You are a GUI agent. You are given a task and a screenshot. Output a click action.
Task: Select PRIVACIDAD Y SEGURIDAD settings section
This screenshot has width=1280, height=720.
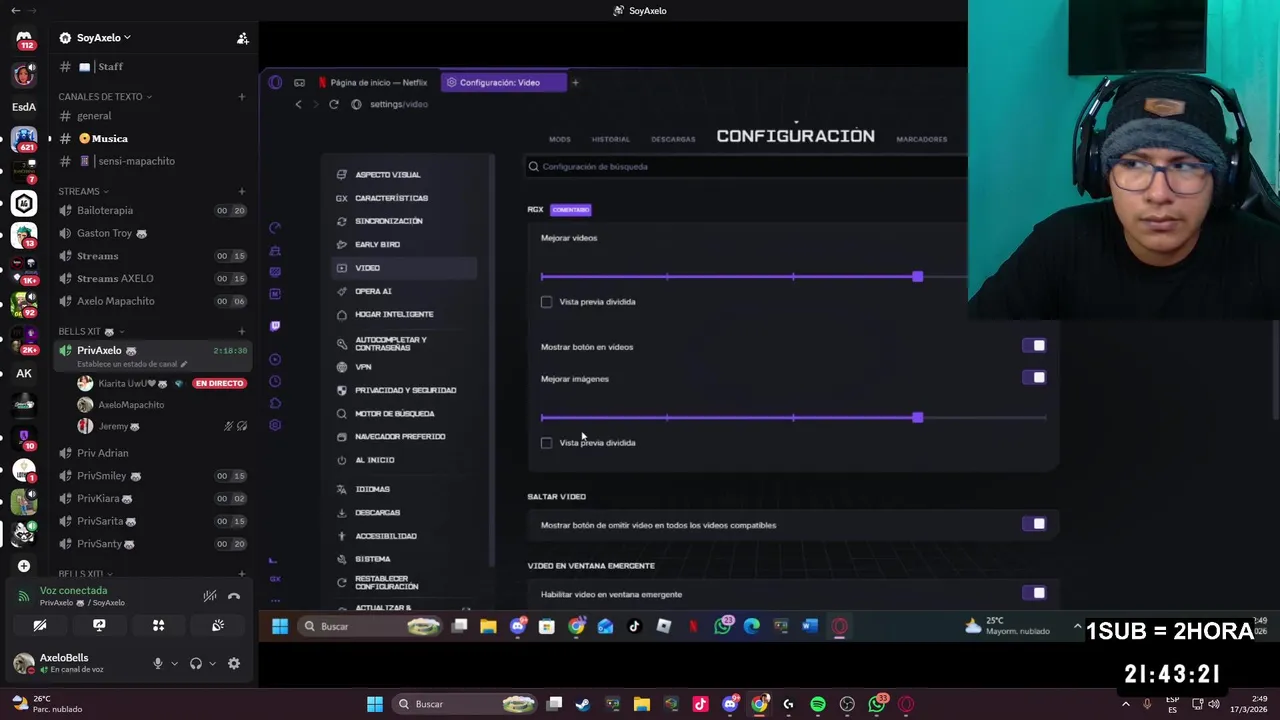pyautogui.click(x=405, y=390)
